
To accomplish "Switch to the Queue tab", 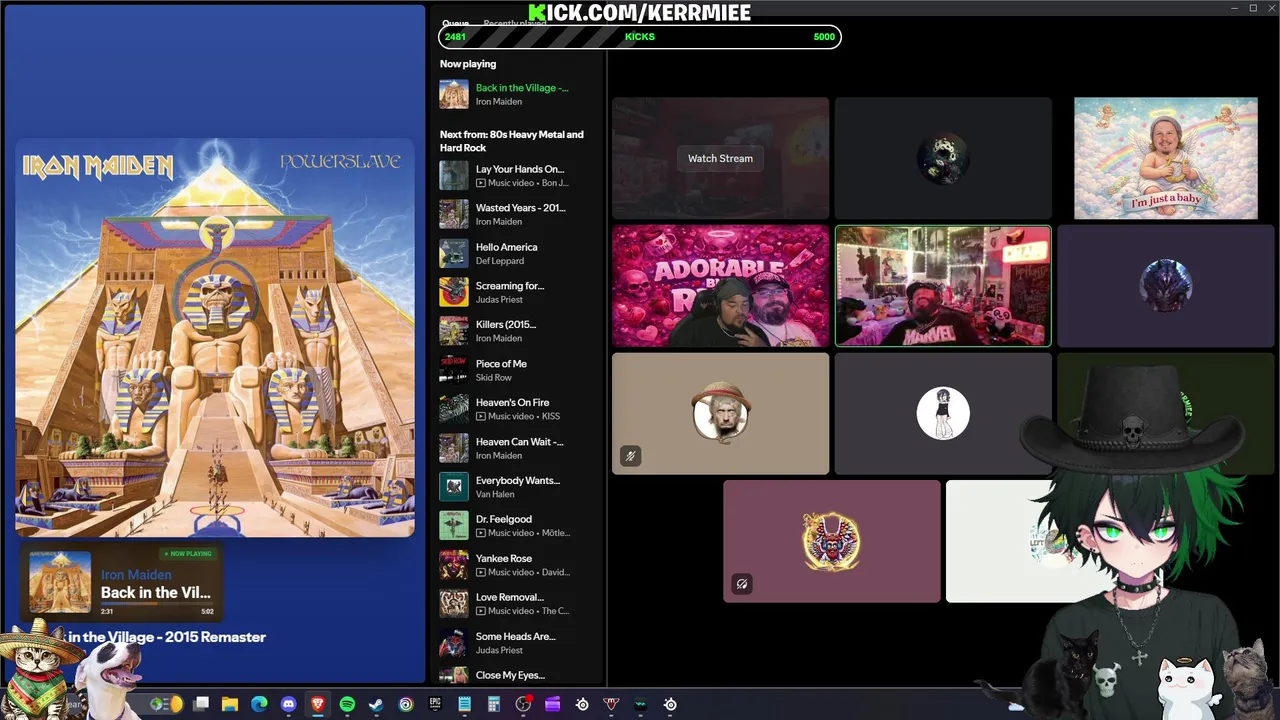I will click(456, 24).
